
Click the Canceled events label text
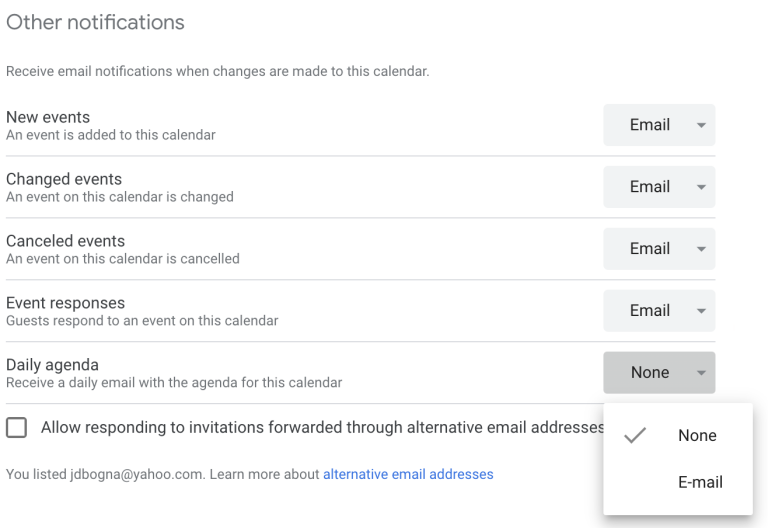tap(66, 241)
